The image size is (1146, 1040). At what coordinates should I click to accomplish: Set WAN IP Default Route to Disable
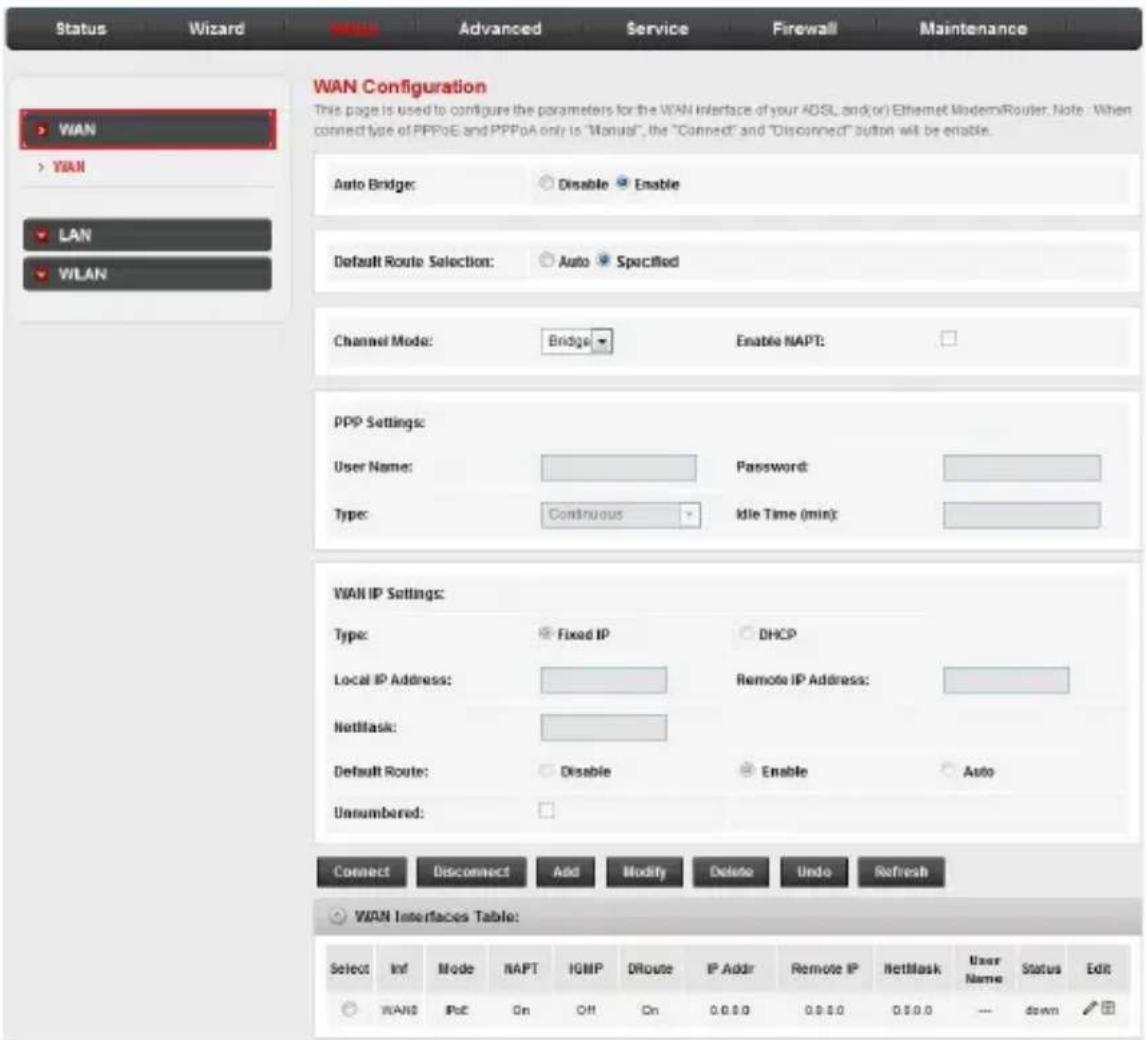point(546,770)
